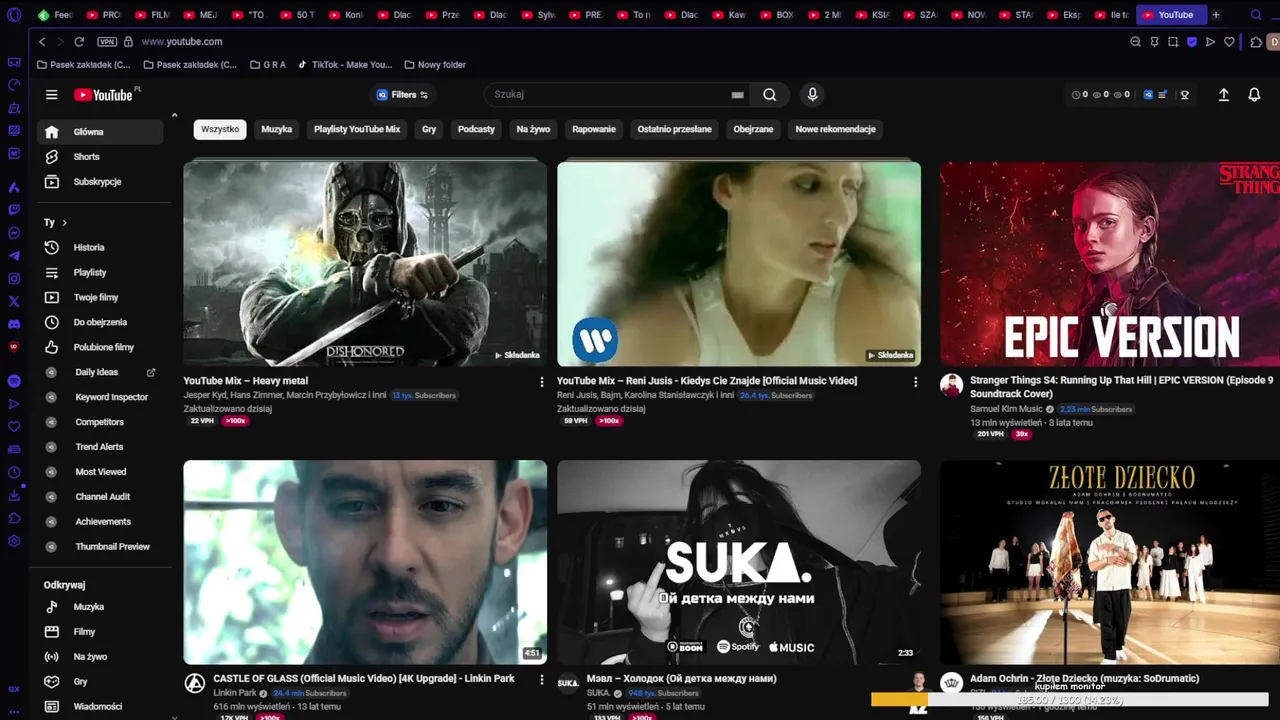Click the VPN badge in address bar
Screen dimensions: 1280x720
tap(107, 42)
